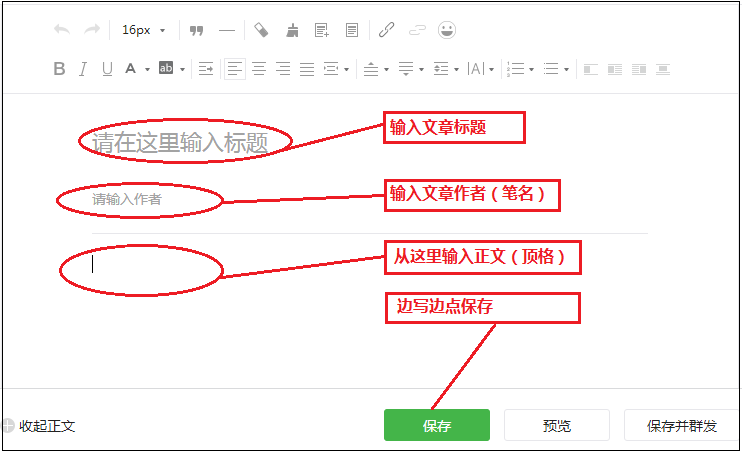
Task: Select the format painter icon
Action: coord(261,30)
